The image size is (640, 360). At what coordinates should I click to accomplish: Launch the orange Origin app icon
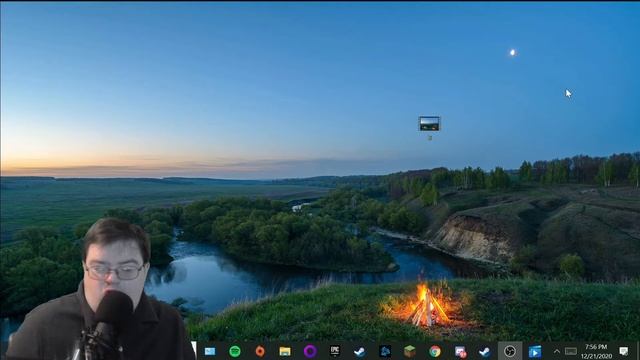click(x=260, y=351)
